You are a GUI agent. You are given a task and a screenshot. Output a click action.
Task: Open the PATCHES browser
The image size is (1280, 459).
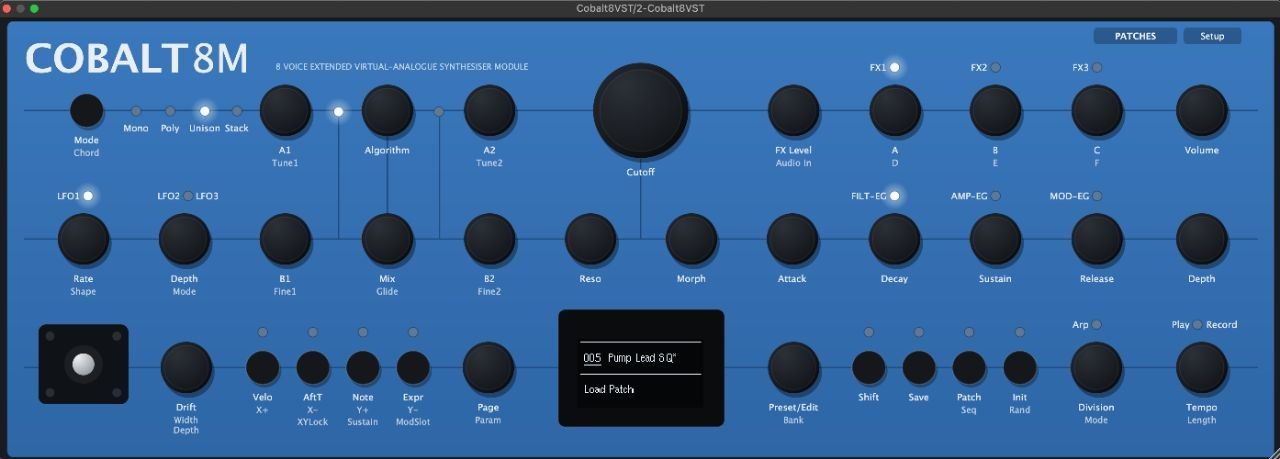[1135, 36]
